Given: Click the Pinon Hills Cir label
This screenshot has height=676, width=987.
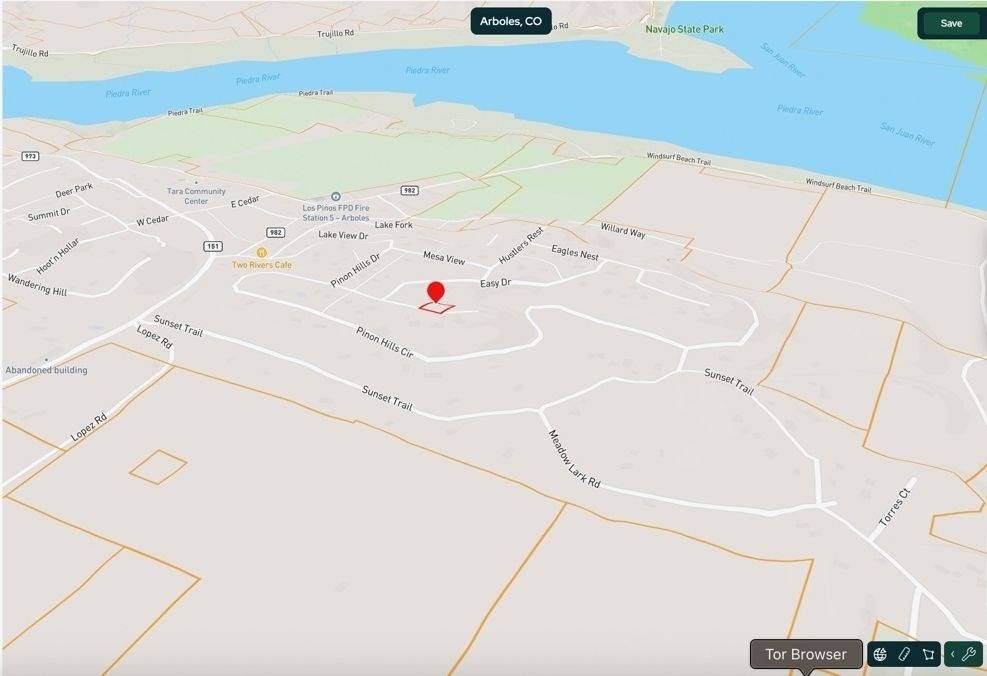Looking at the screenshot, I should (385, 342).
